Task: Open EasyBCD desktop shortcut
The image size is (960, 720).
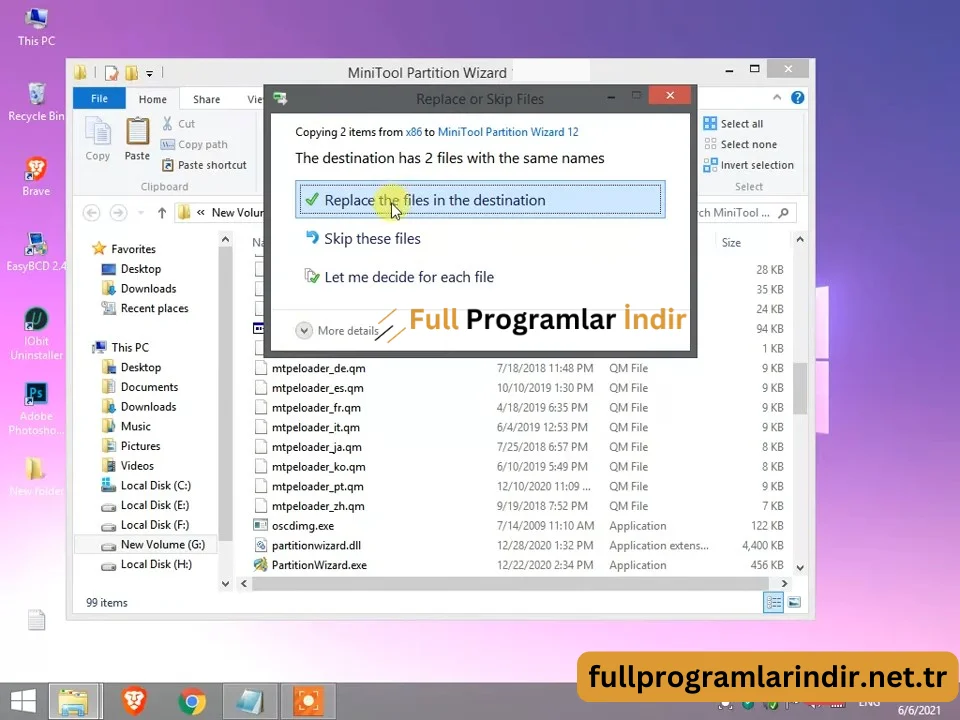Action: 36,252
